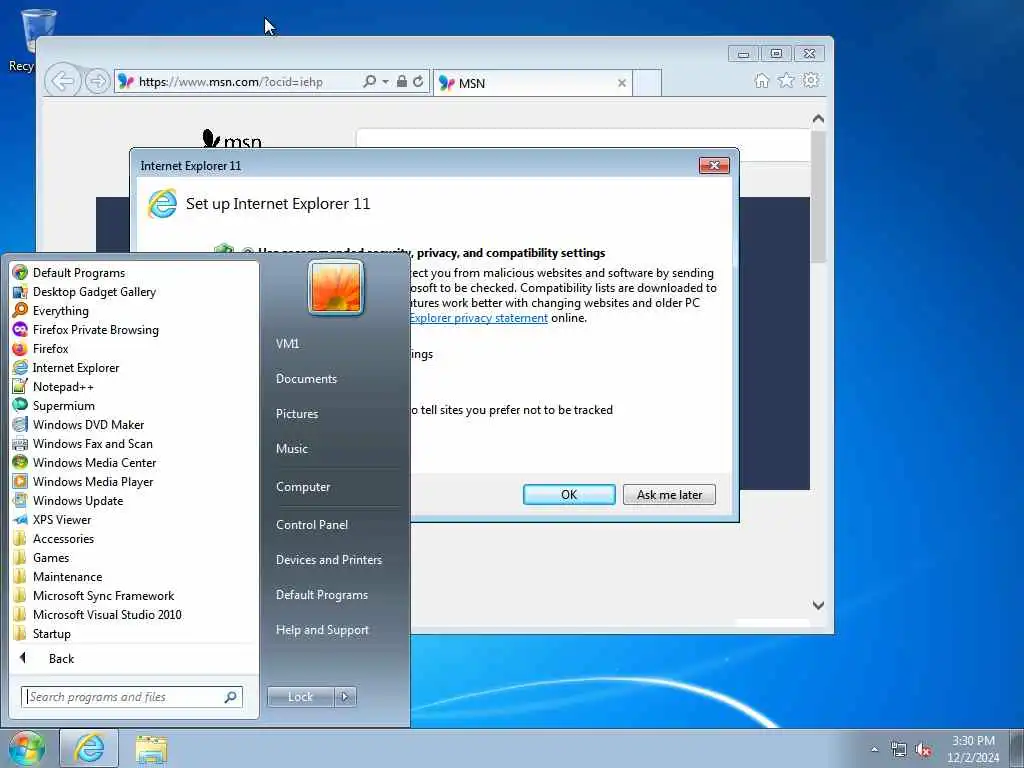View the security report lock icon
The width and height of the screenshot is (1024, 768).
402,82
